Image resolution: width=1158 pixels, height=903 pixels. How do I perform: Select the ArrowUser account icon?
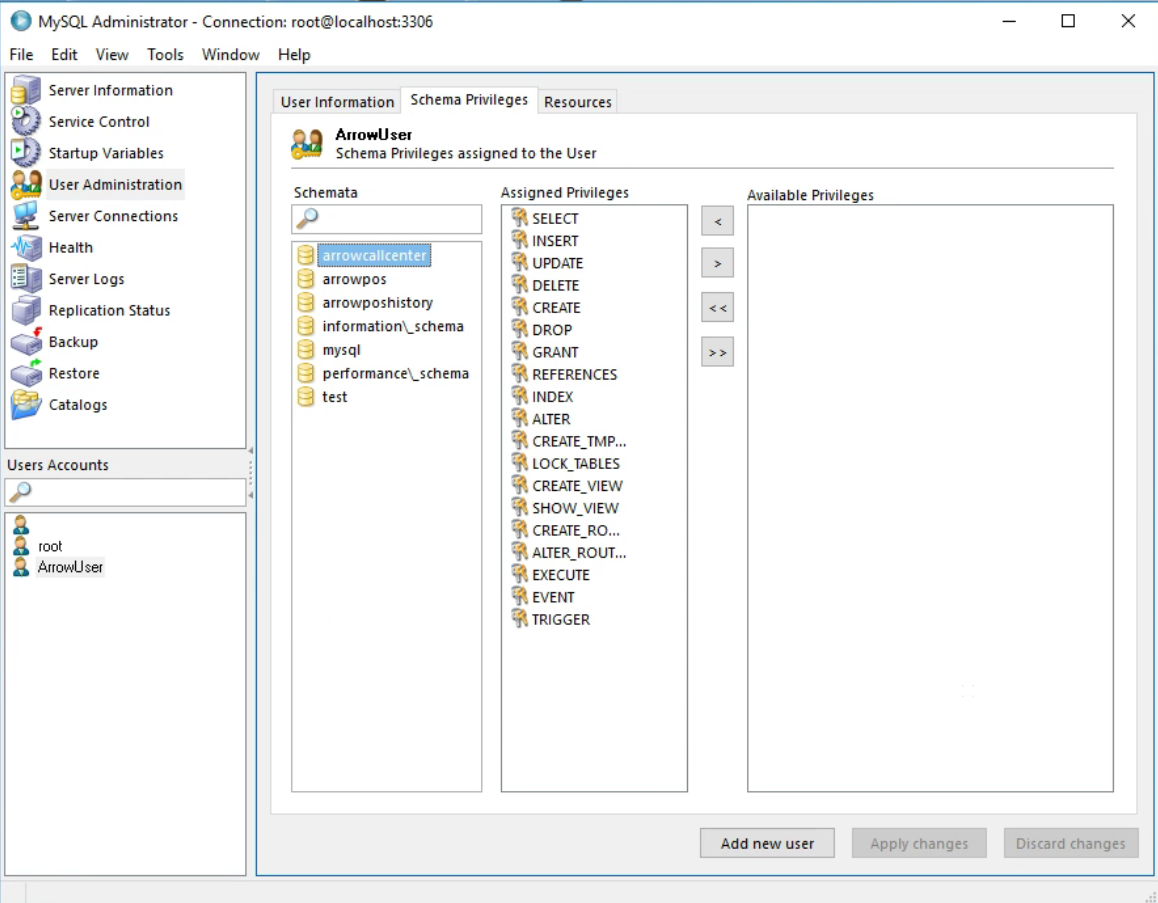pos(21,567)
